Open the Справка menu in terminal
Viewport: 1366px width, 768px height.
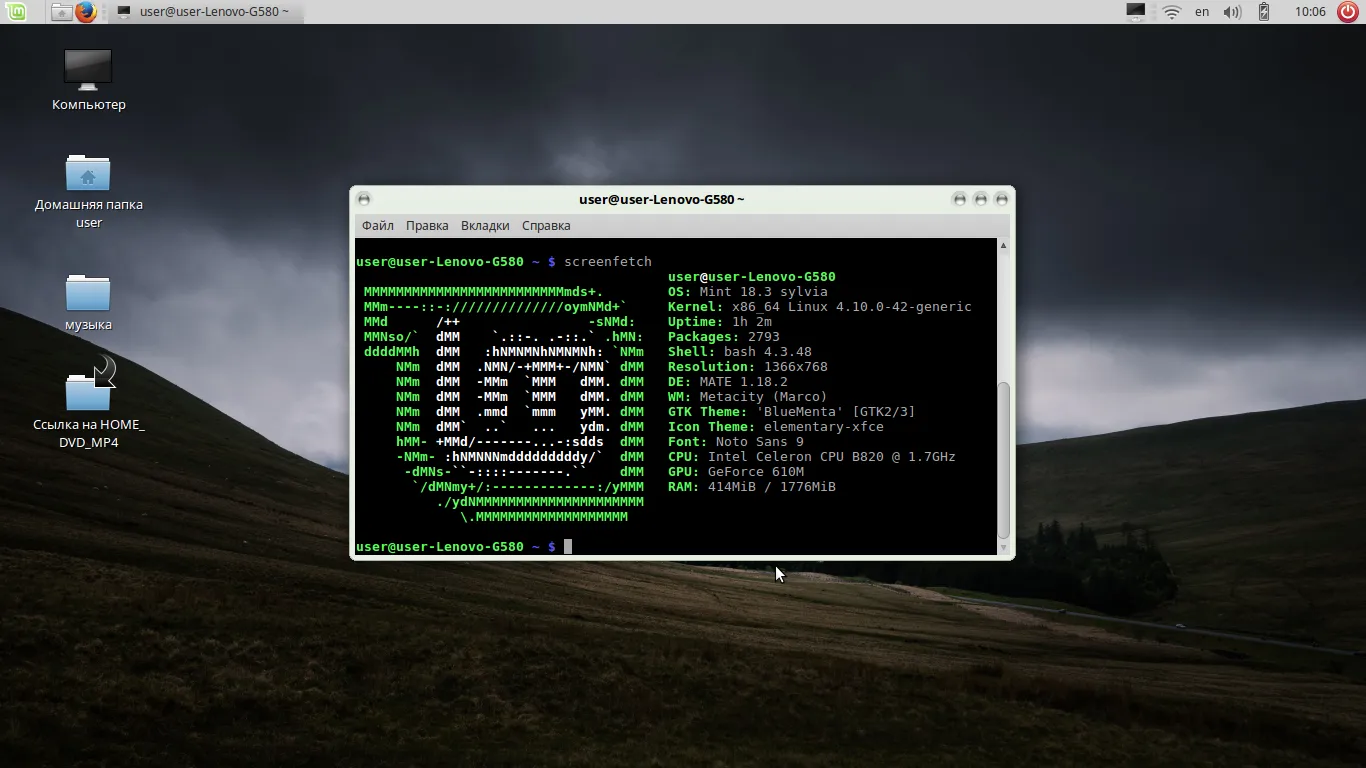tap(546, 226)
